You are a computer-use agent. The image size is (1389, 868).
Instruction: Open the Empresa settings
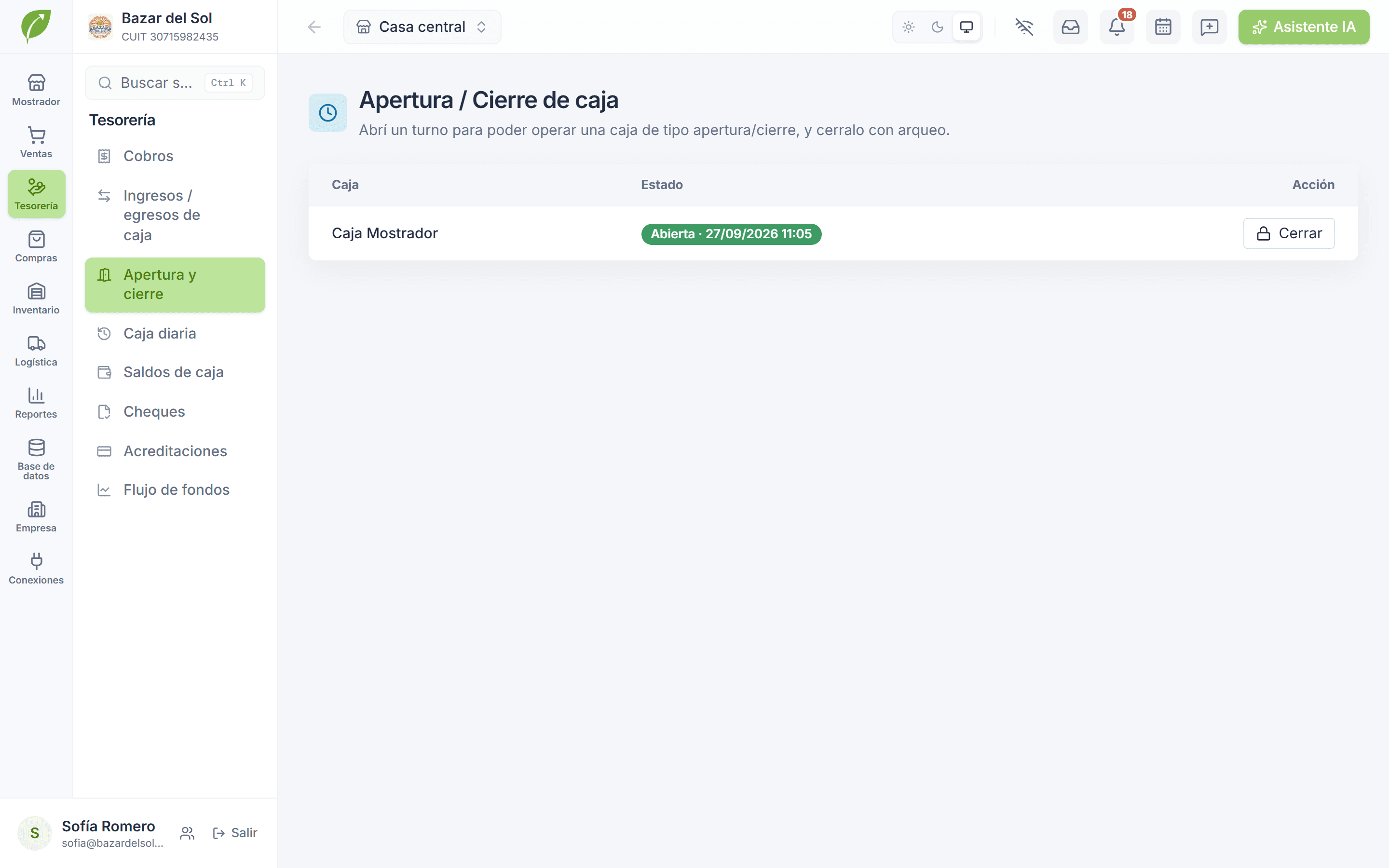[x=36, y=516]
